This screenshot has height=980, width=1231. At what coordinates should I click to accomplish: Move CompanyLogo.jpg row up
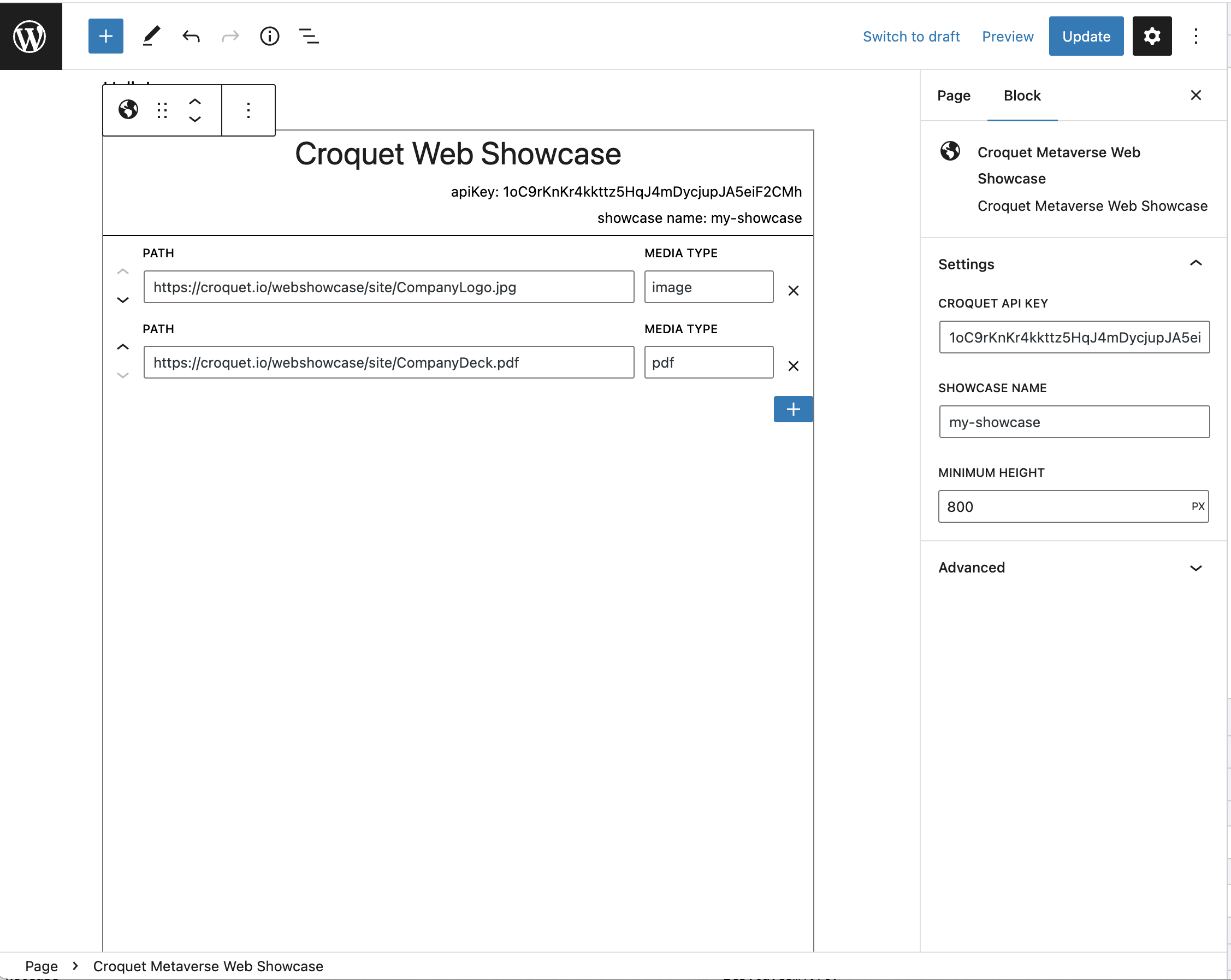coord(123,272)
